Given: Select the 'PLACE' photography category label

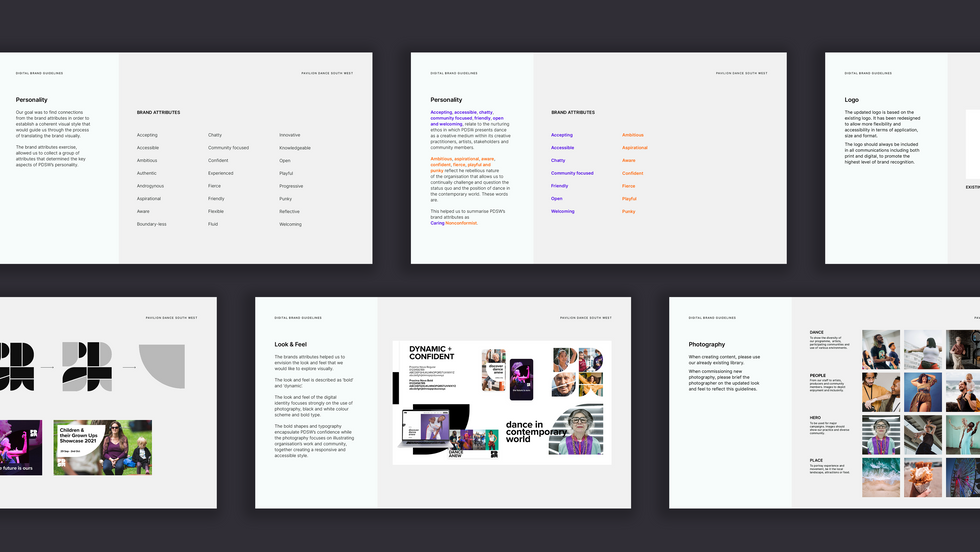Looking at the screenshot, I should click(816, 460).
